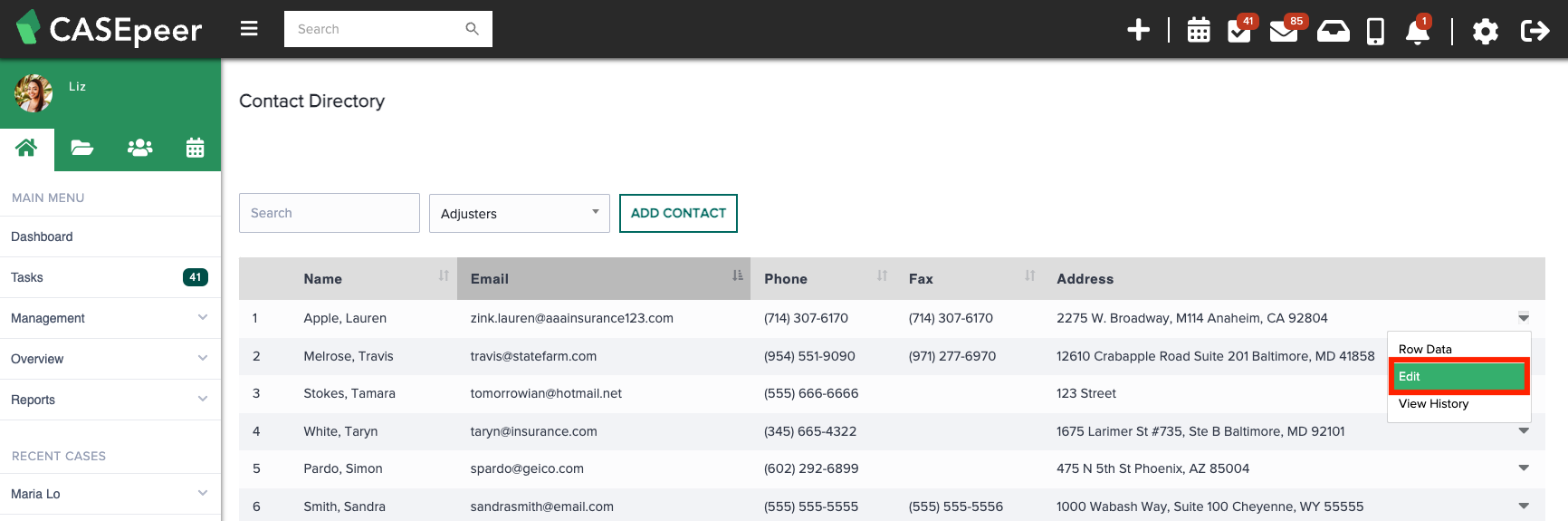Viewport: 1568px width, 521px height.
Task: Click the ADD CONTACT button
Action: pyautogui.click(x=678, y=213)
